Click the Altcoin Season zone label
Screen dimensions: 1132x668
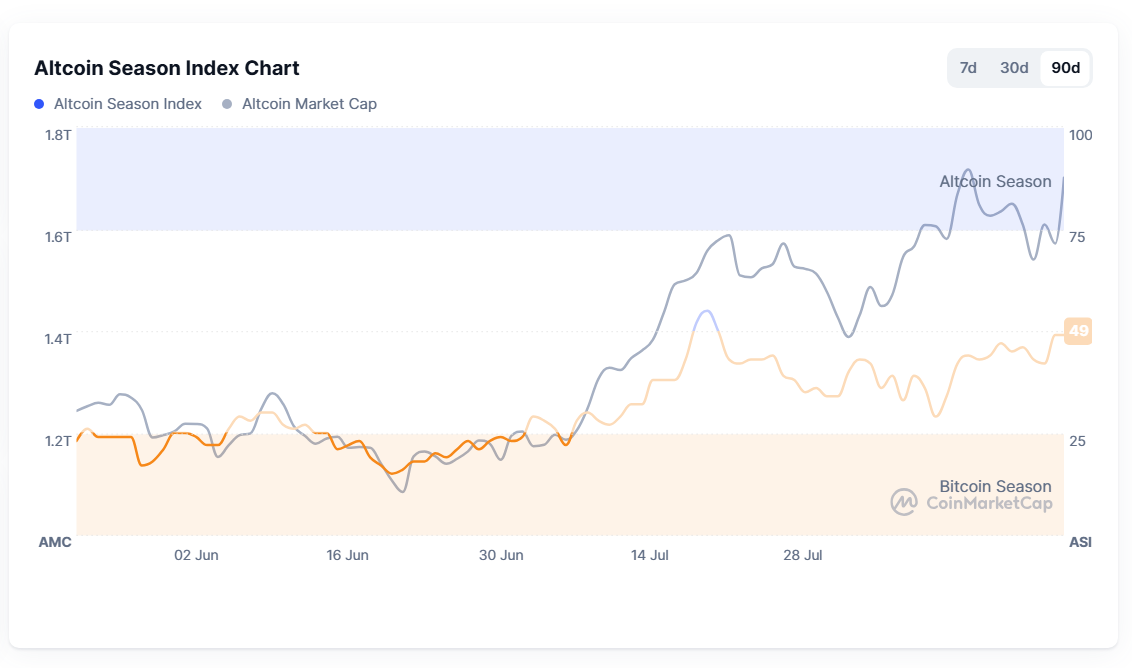993,181
